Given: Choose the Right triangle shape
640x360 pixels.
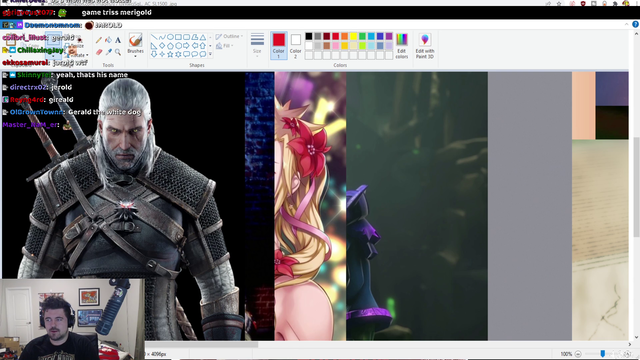Looking at the screenshot, I should (154, 46).
